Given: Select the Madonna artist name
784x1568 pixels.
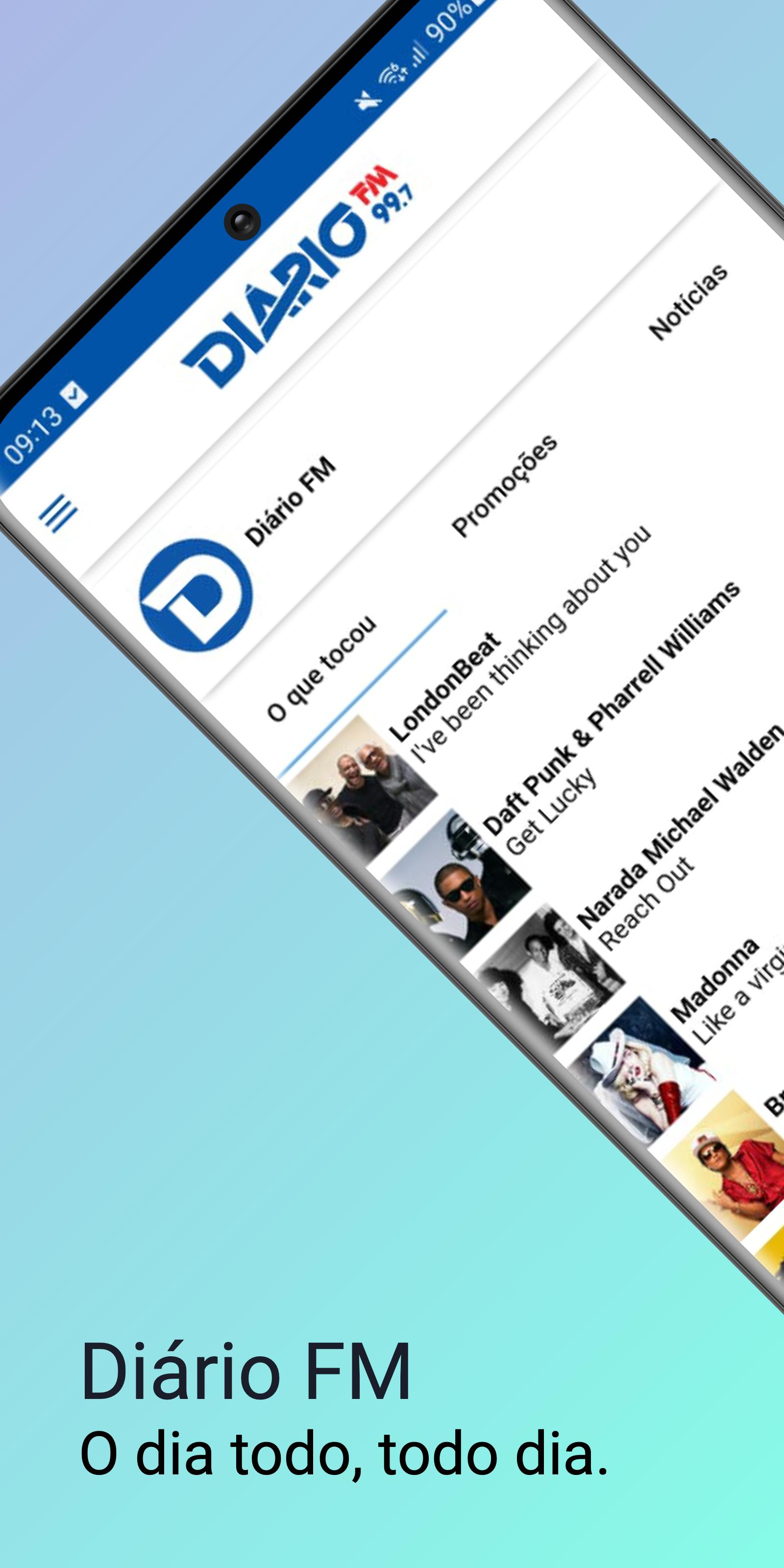Looking at the screenshot, I should pos(715,980).
